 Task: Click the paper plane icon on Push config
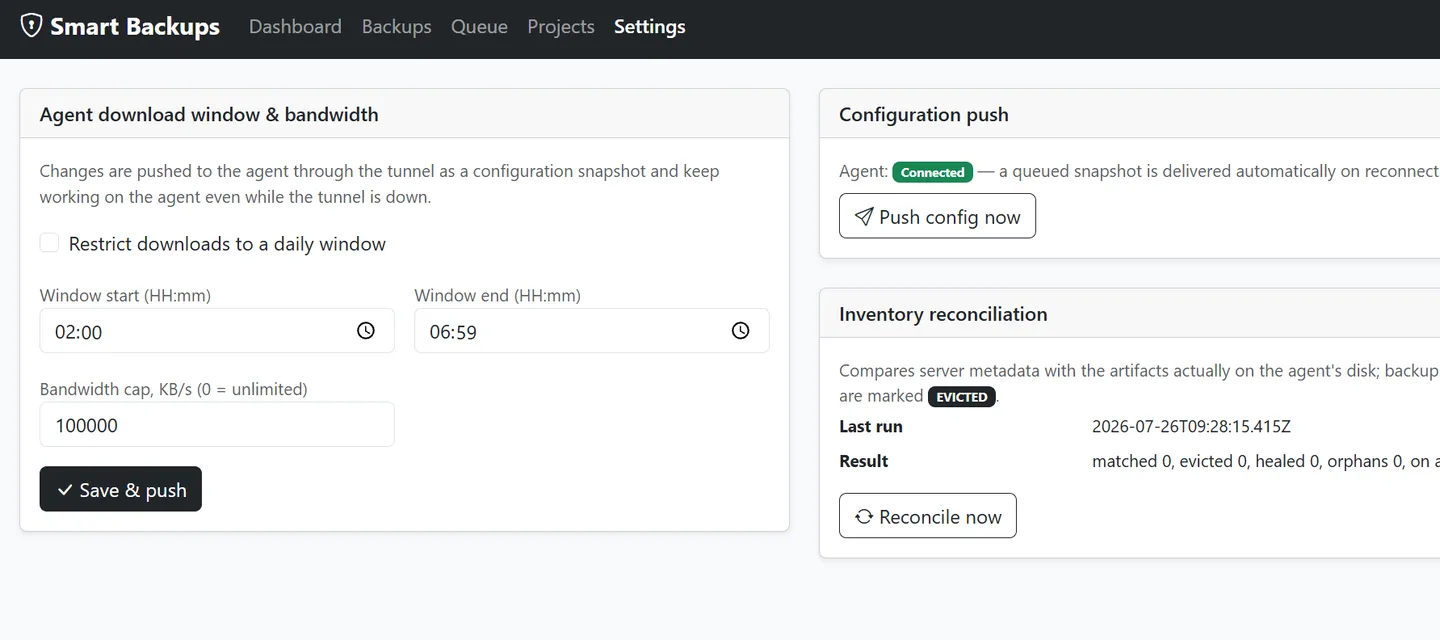(864, 217)
